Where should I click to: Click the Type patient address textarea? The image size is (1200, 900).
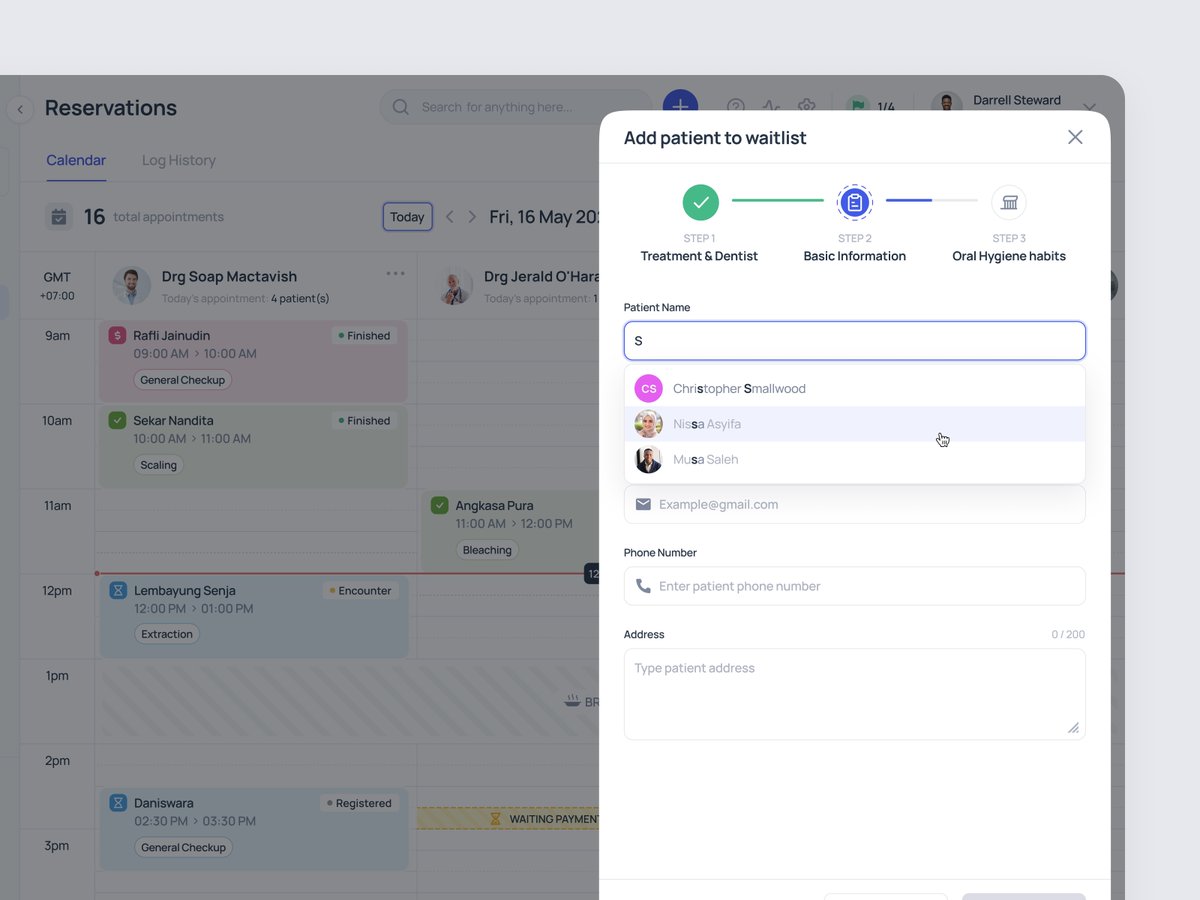tap(855, 694)
